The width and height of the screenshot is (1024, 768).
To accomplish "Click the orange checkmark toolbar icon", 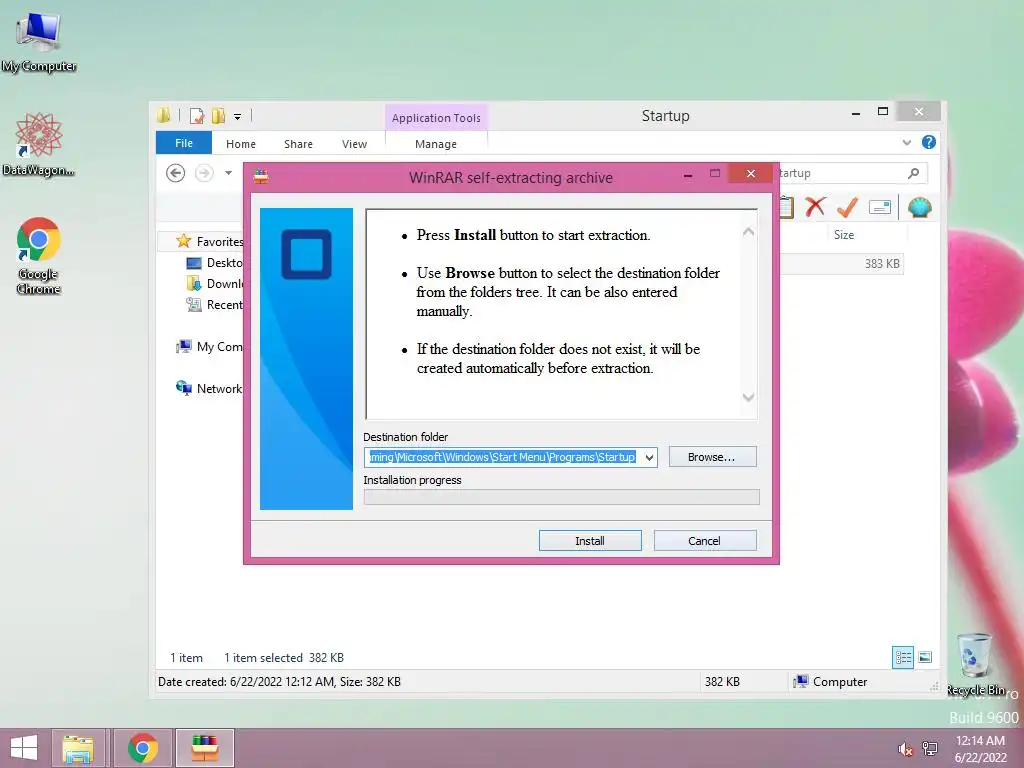I will tap(847, 207).
